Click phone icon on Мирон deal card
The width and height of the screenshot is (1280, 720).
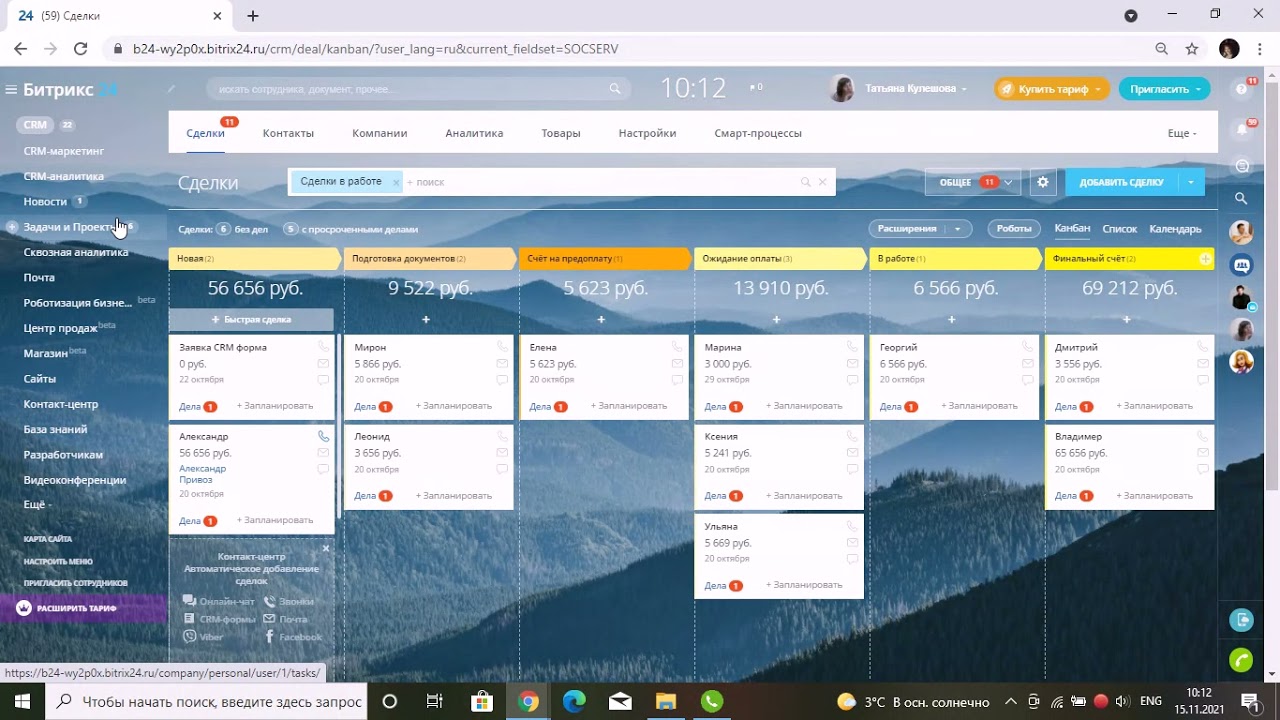tap(502, 347)
